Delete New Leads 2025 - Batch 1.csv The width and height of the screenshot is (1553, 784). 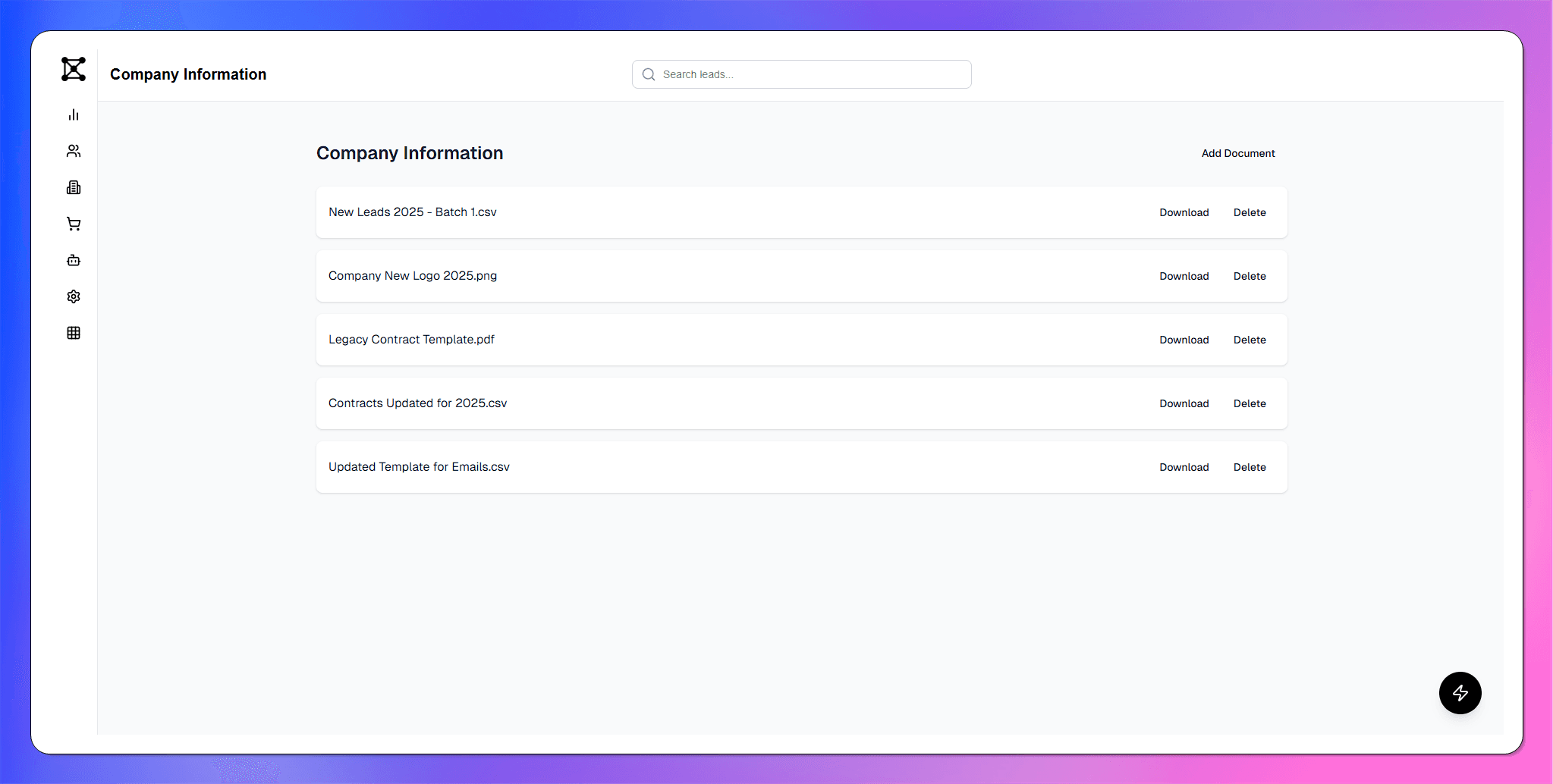(x=1249, y=212)
